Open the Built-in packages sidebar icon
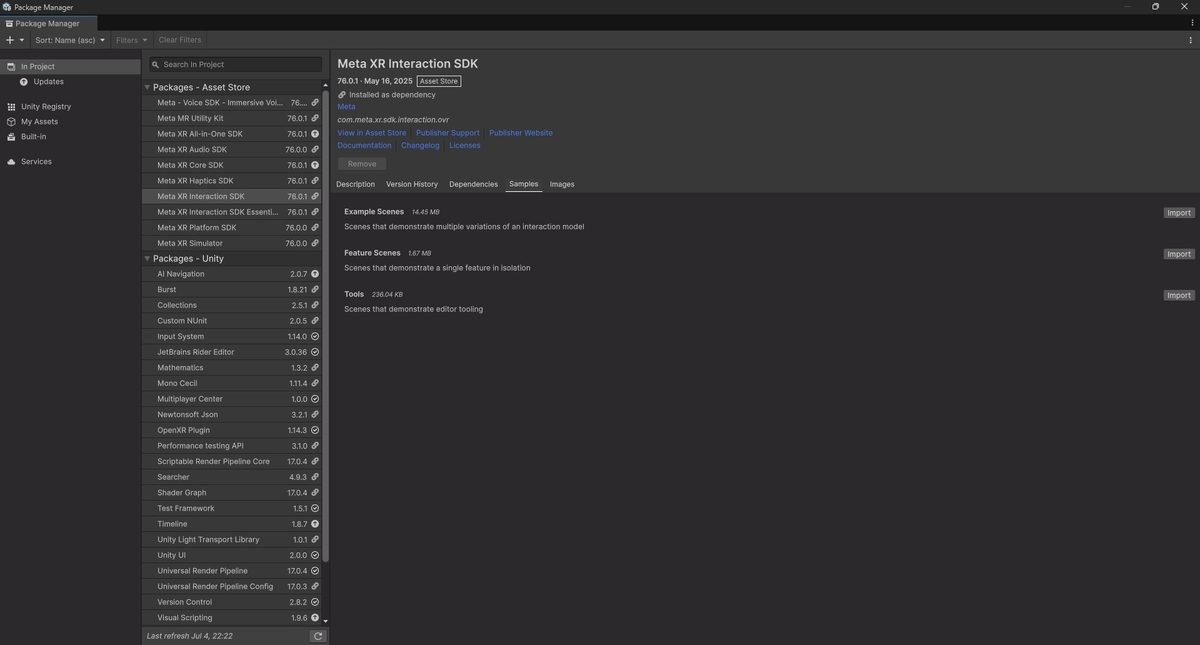Screen dimensions: 1200x645 pyautogui.click(x=11, y=137)
